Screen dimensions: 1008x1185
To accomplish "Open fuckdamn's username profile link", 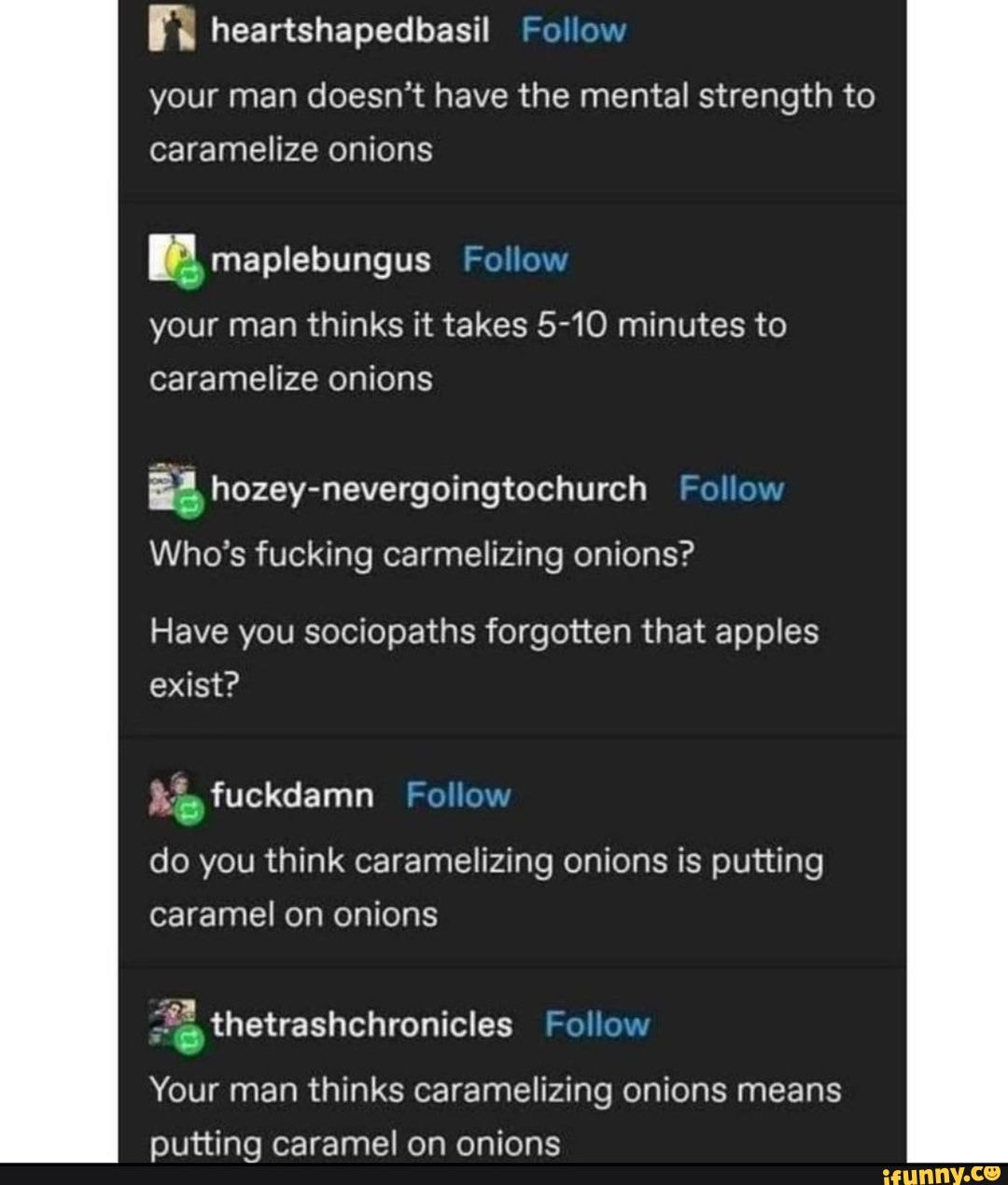I will [291, 795].
